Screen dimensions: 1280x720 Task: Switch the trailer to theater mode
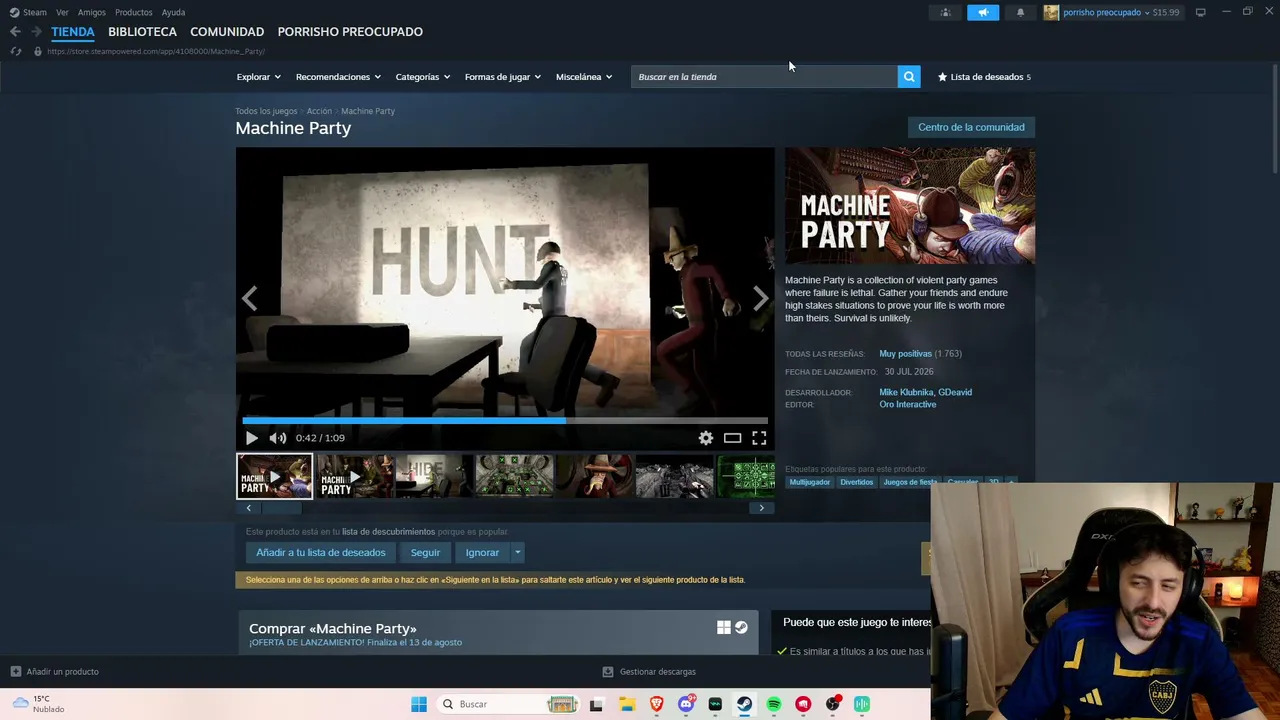pos(733,438)
